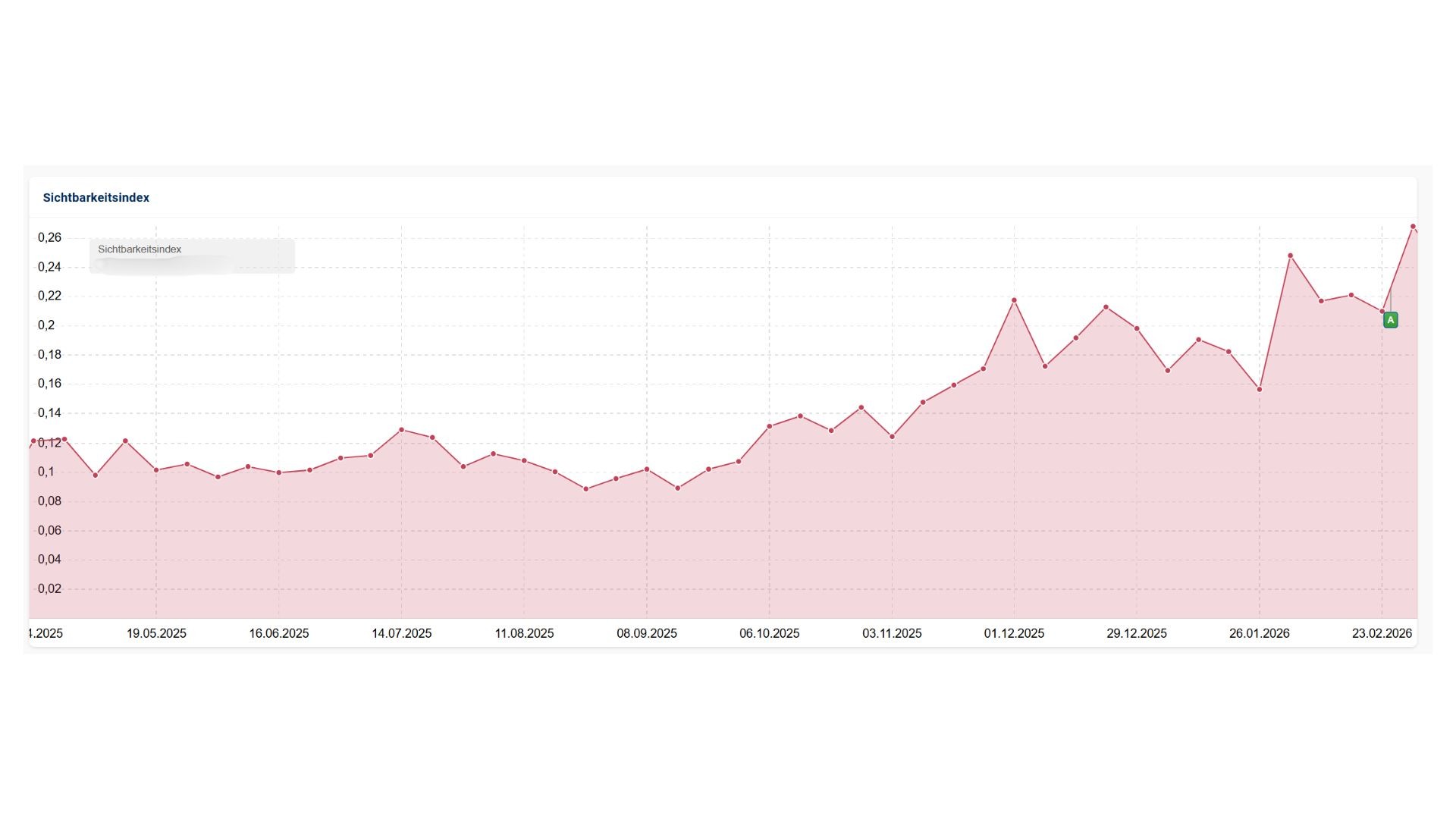Image resolution: width=1456 pixels, height=819 pixels.
Task: Toggle the Sichtbarkeitsindex series visibility
Action: (140, 249)
